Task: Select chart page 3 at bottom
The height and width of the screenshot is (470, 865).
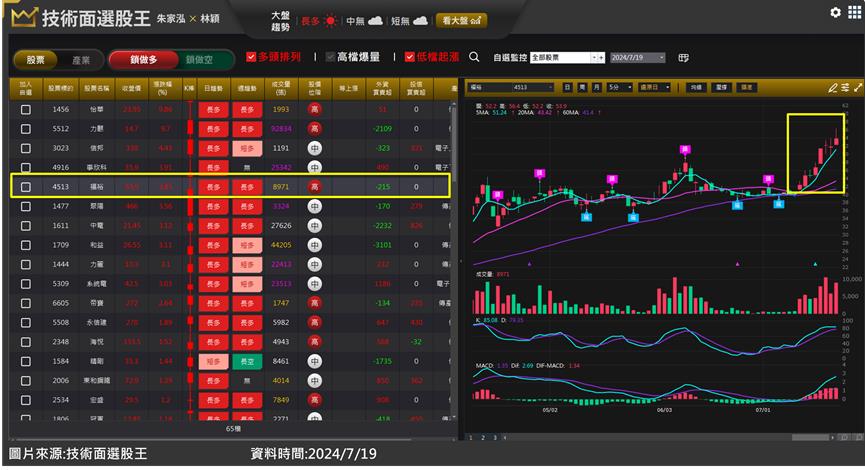Action: click(x=495, y=437)
